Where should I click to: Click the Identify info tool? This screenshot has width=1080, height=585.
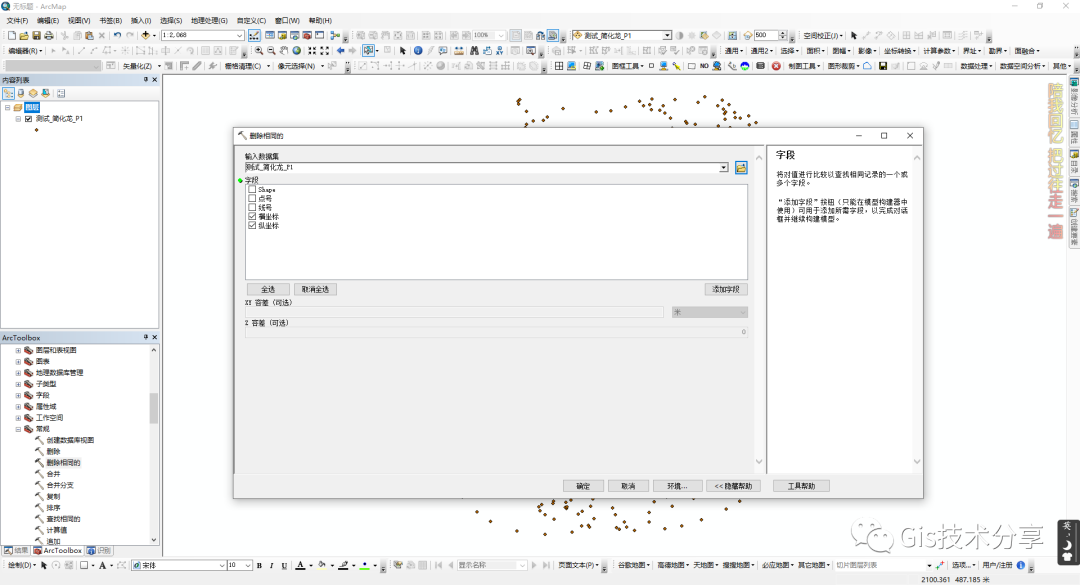[418, 50]
